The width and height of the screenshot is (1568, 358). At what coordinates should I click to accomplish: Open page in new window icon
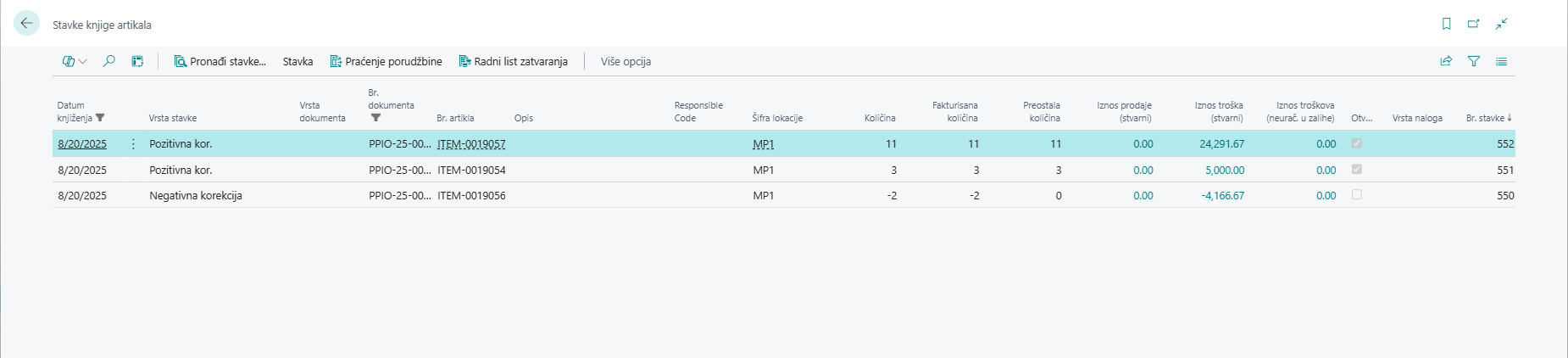tap(1473, 24)
